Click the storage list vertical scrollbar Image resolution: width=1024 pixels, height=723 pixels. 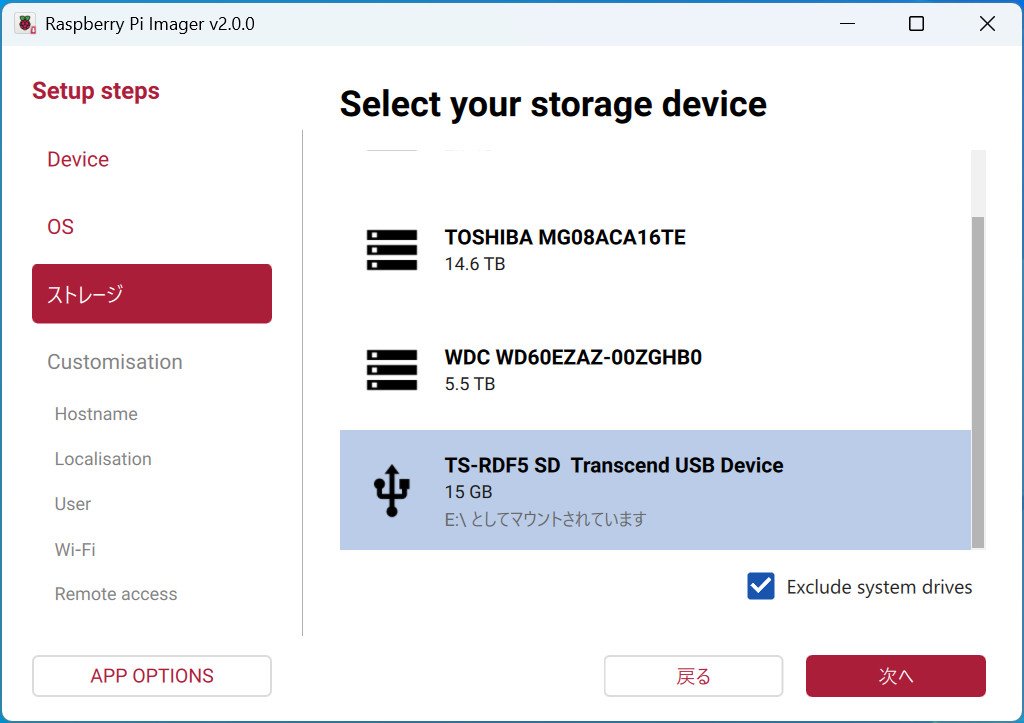click(x=978, y=380)
